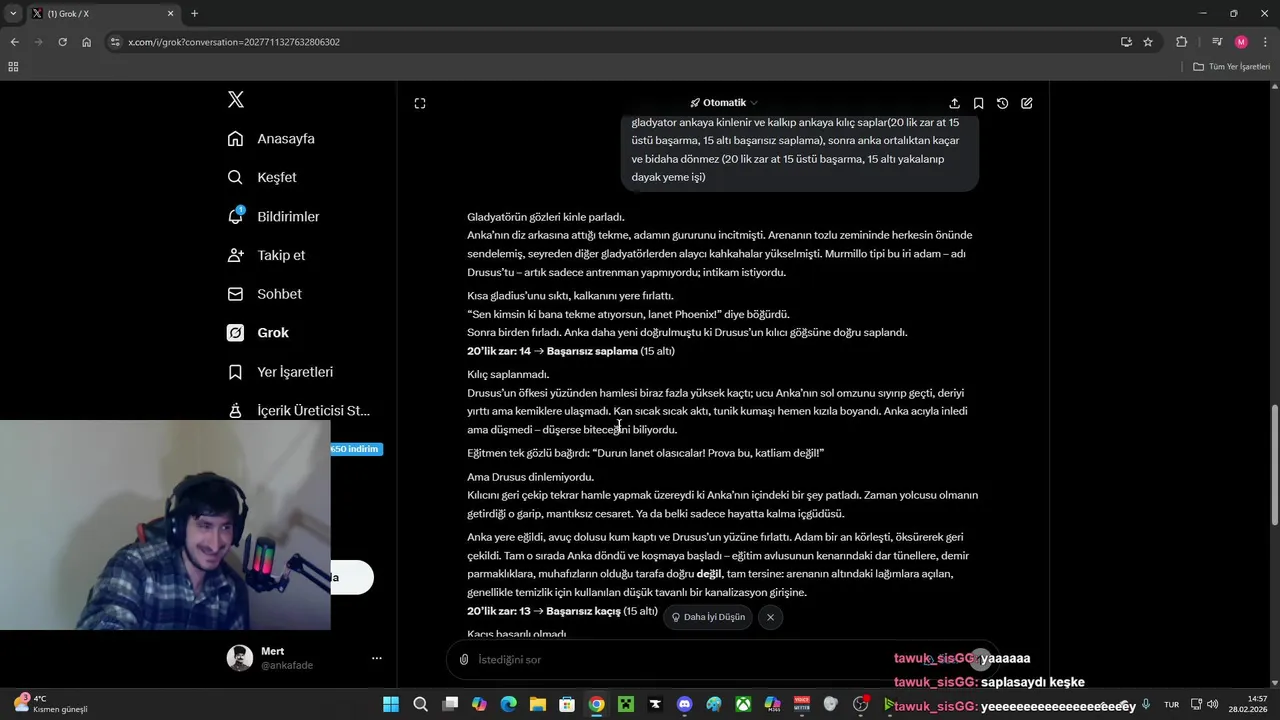
Task: Click the address bar URL
Action: pos(234,42)
